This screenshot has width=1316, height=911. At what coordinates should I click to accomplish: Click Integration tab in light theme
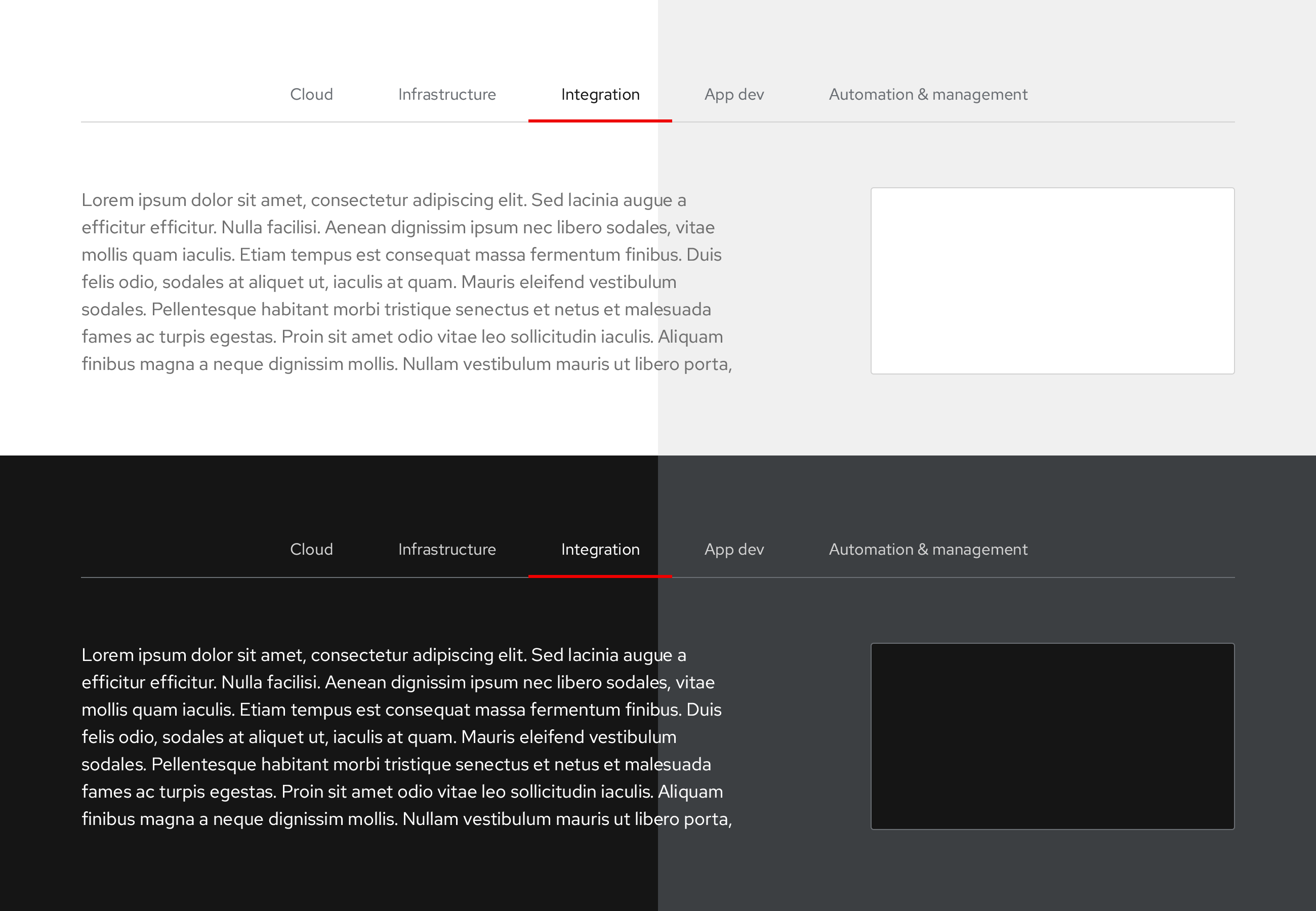[x=600, y=94]
